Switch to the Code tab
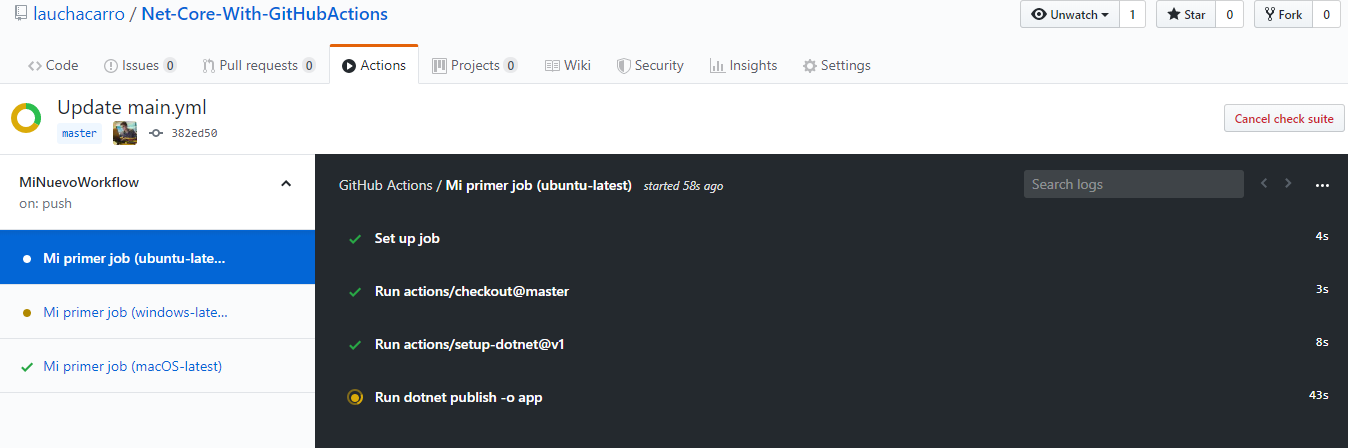The width and height of the screenshot is (1348, 448). pos(53,65)
